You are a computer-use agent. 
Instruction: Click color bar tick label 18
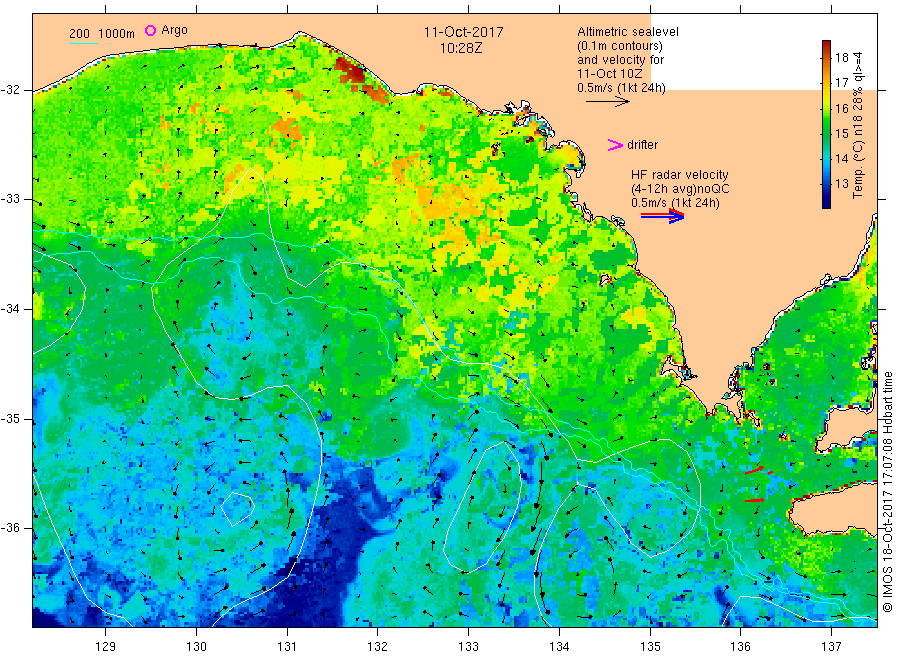841,57
